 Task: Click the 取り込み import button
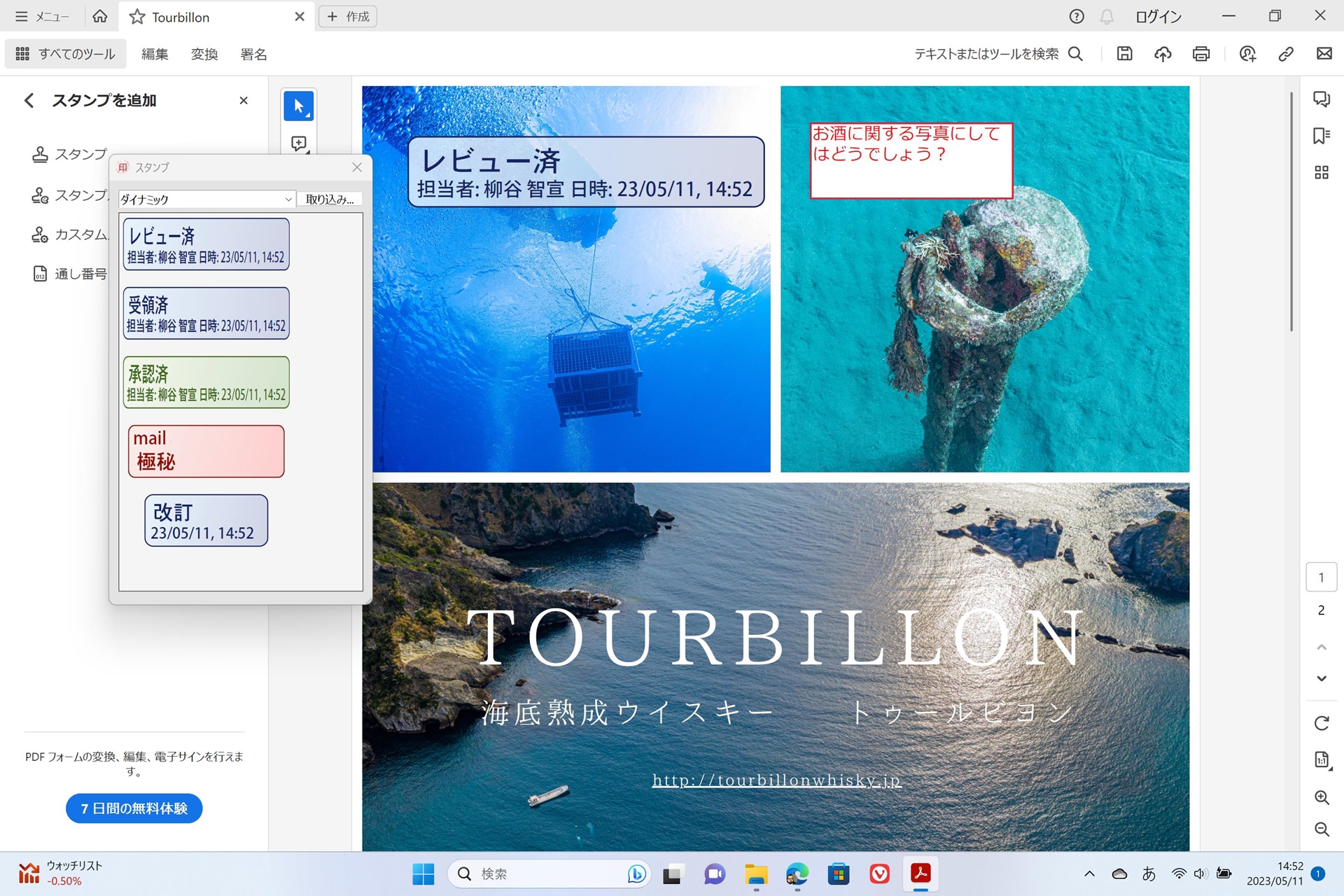tap(330, 199)
